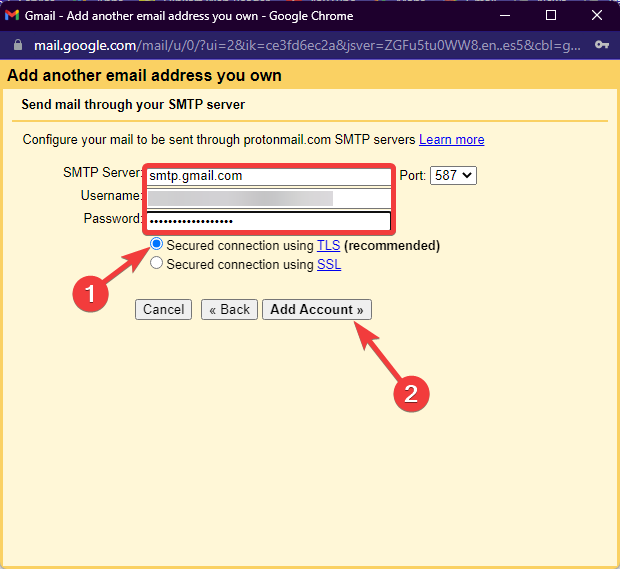
Task: Click the padlock site security icon
Action: point(17,45)
